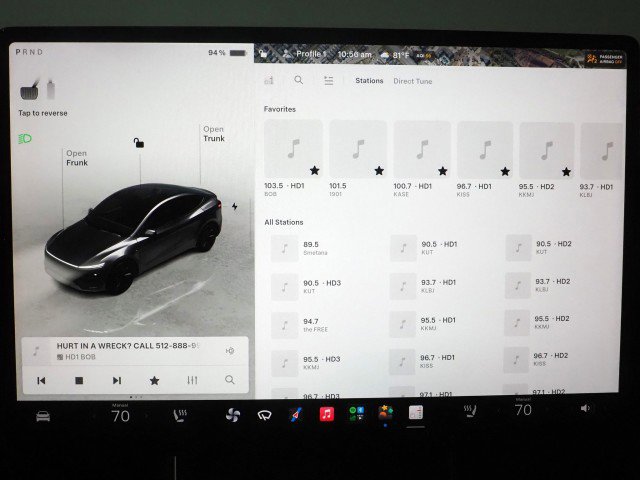The width and height of the screenshot is (640, 480).
Task: Open equalizer settings in media player
Action: click(192, 380)
